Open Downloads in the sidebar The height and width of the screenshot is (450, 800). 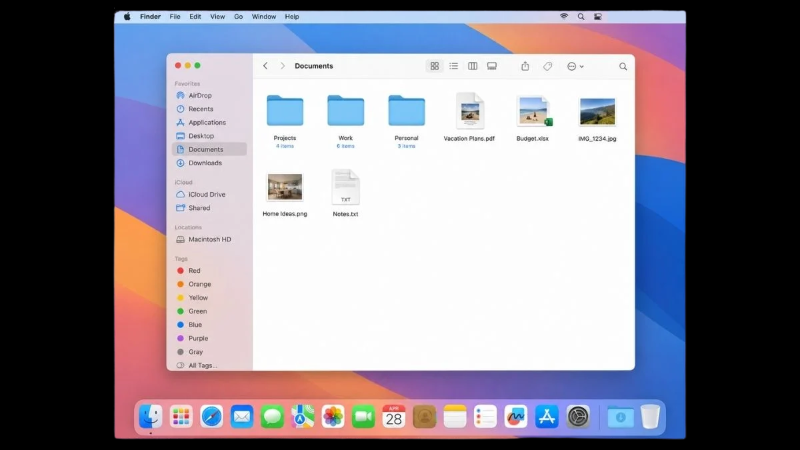(x=210, y=163)
